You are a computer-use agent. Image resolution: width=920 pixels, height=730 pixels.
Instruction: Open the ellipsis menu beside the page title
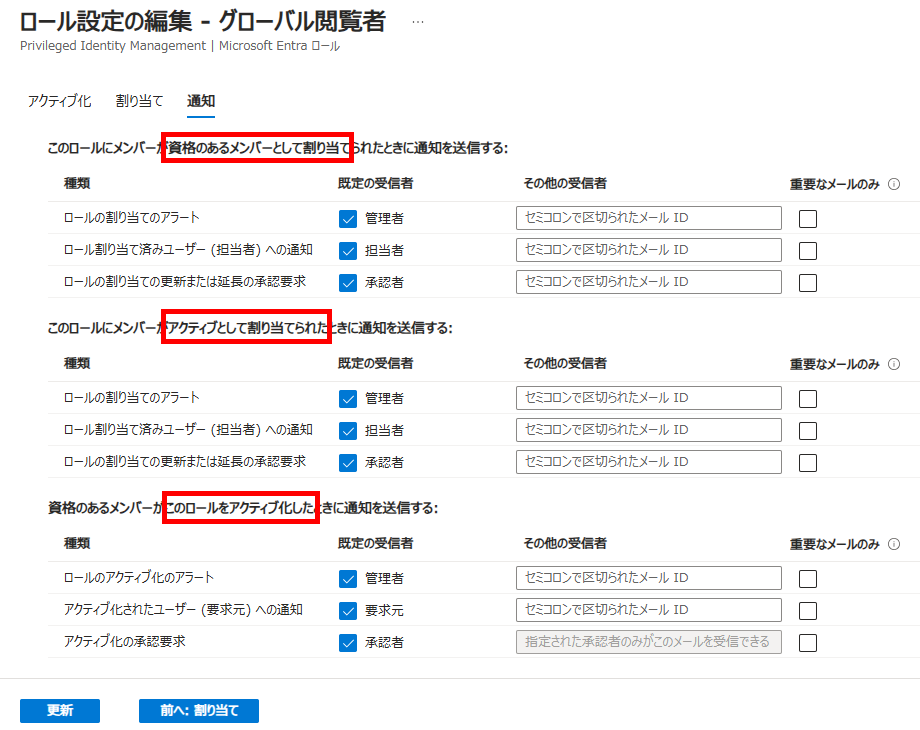click(x=418, y=22)
